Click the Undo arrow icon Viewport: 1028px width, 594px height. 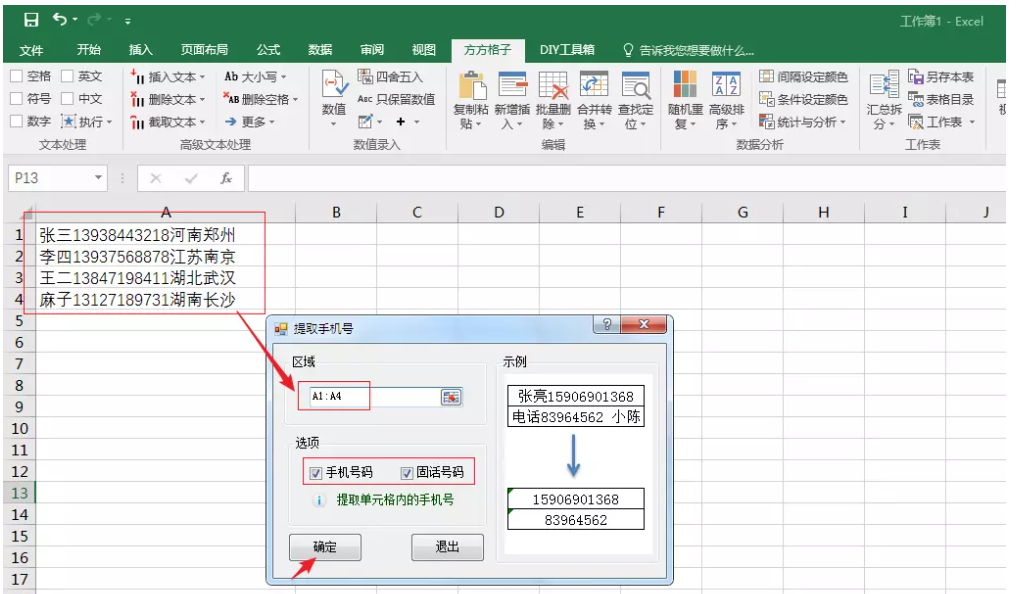pos(60,20)
